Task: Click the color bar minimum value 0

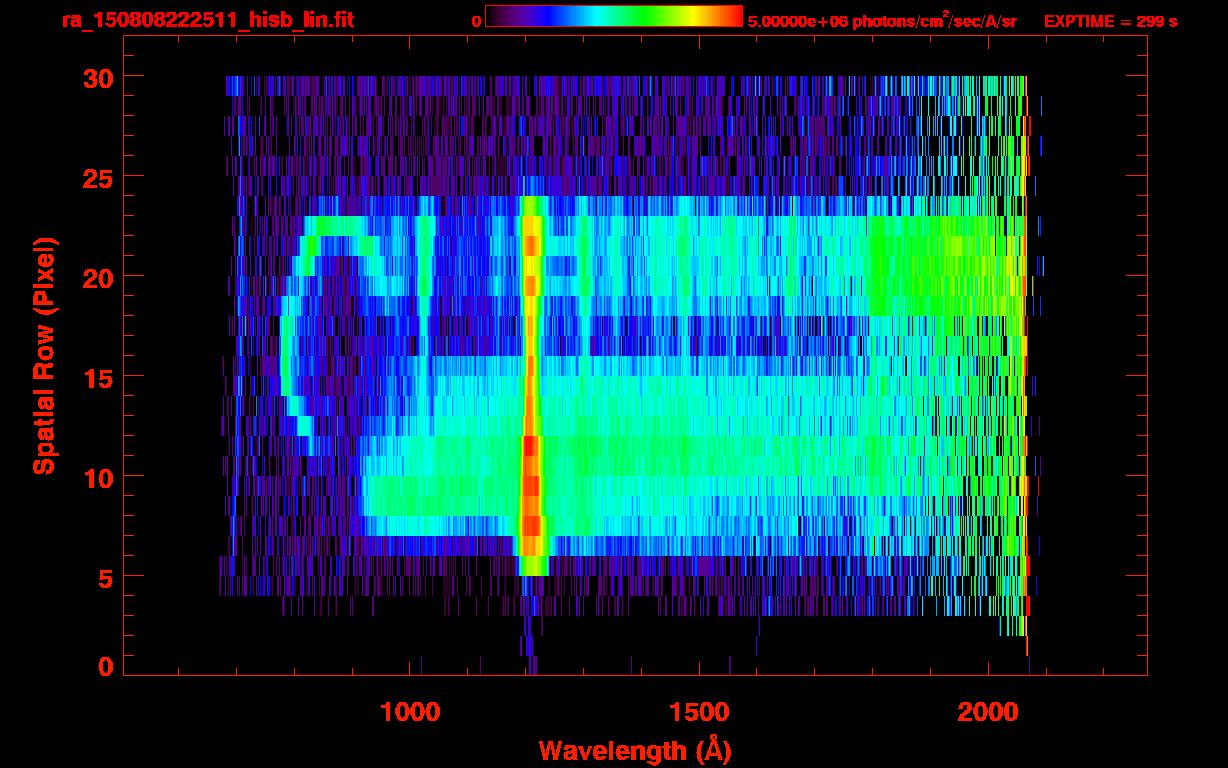Action: (476, 21)
